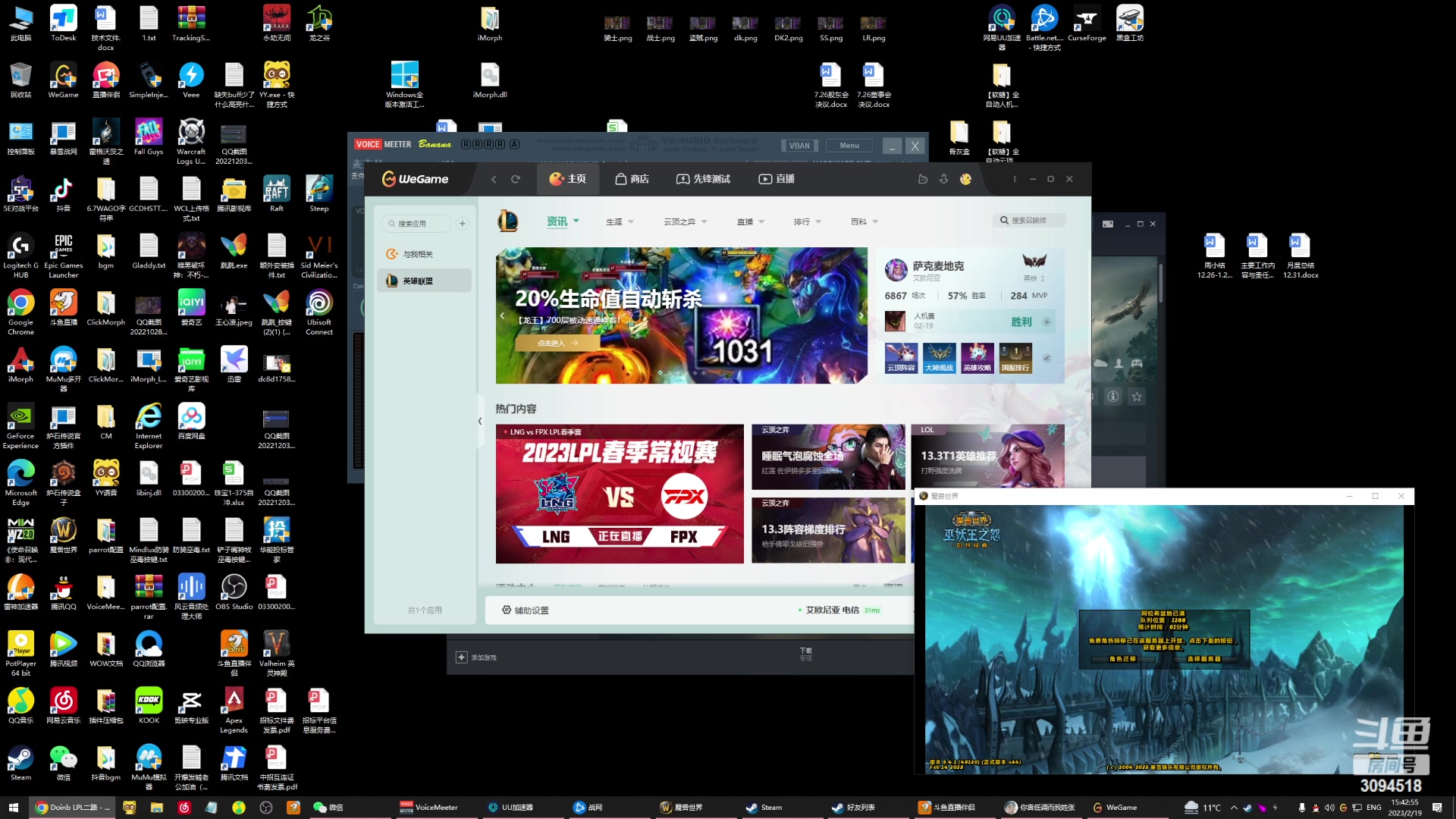Open the 睡眠气泡腐蚀坐场 video card

coord(828,457)
